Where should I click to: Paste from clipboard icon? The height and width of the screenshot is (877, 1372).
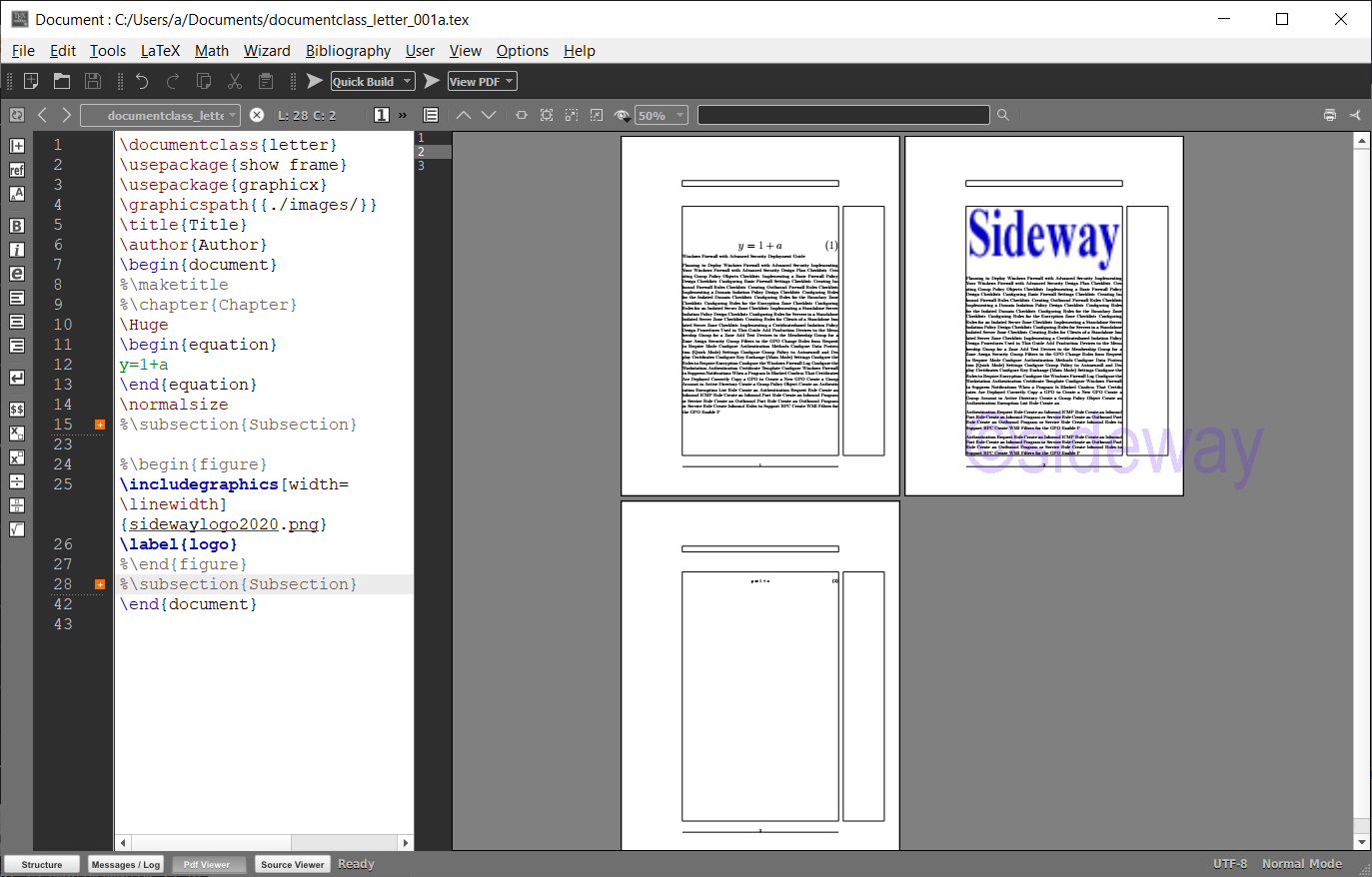[266, 81]
